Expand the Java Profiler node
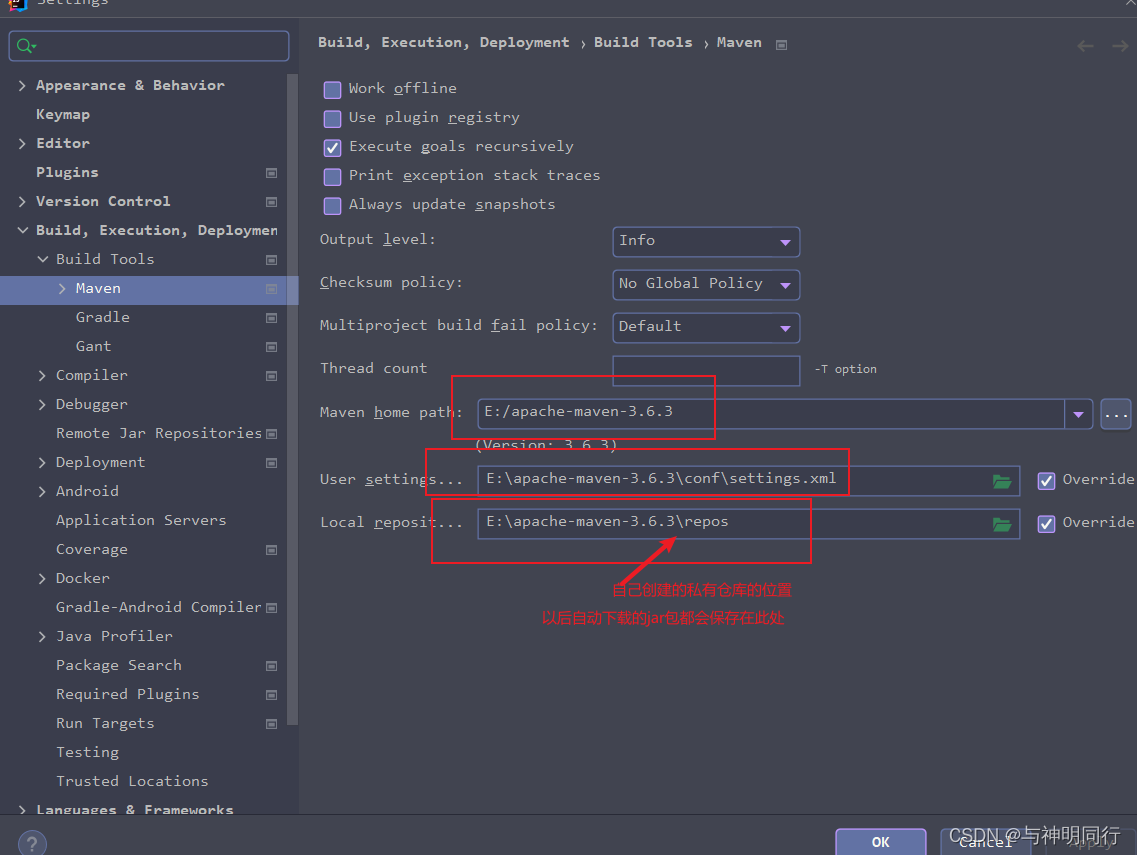The height and width of the screenshot is (855, 1137). 42,637
